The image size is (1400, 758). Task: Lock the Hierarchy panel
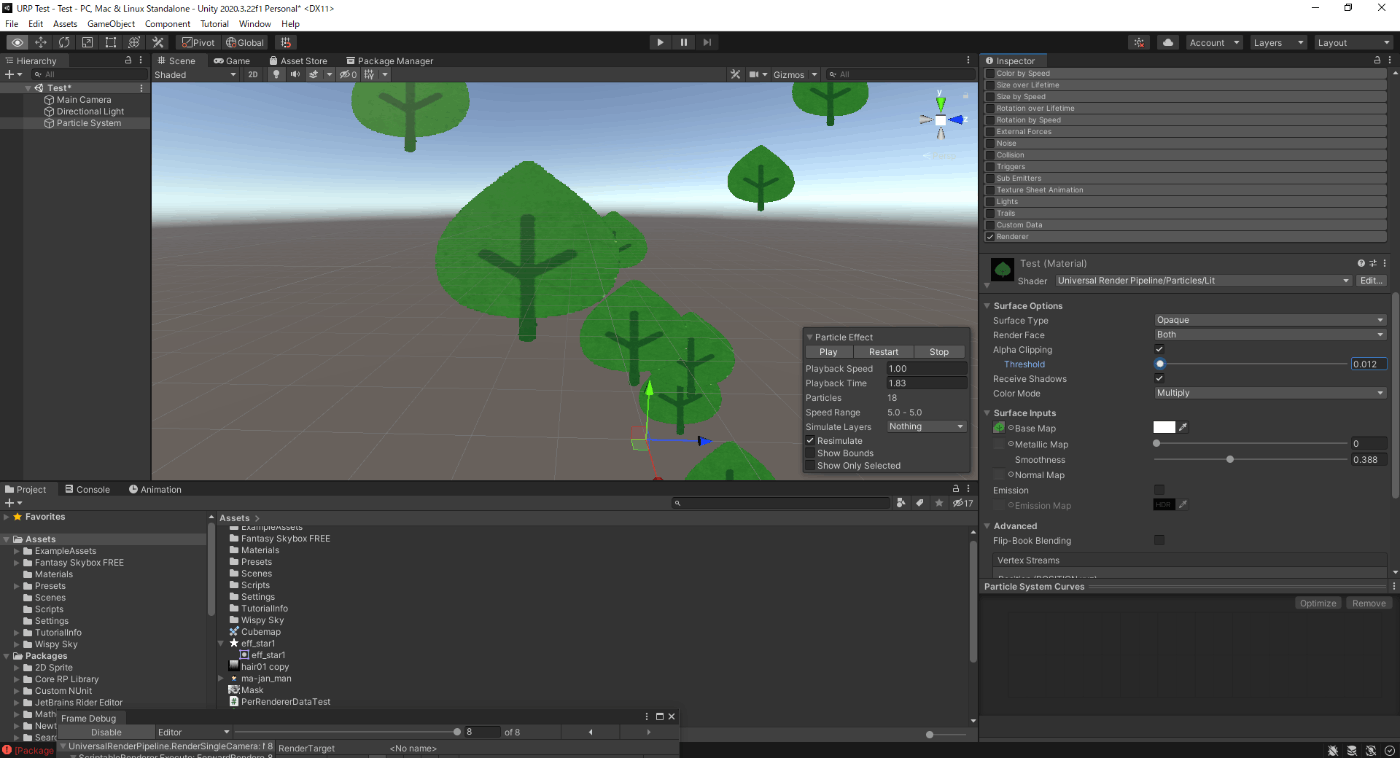(x=128, y=60)
